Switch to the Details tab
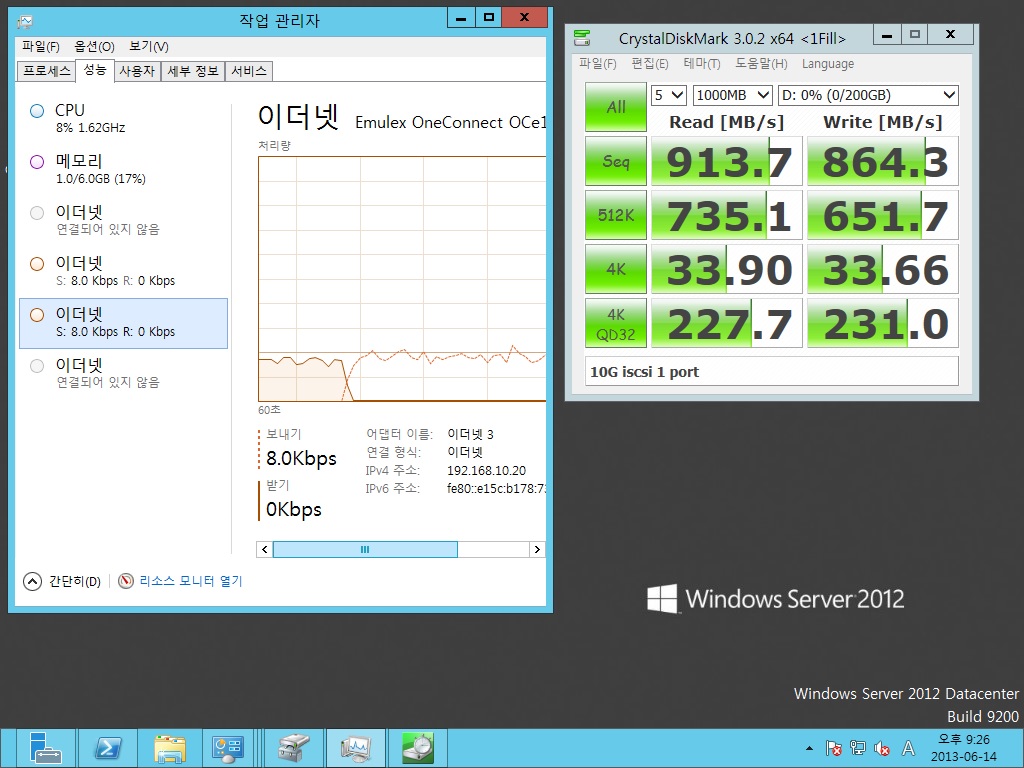This screenshot has height=768, width=1024. 193,71
